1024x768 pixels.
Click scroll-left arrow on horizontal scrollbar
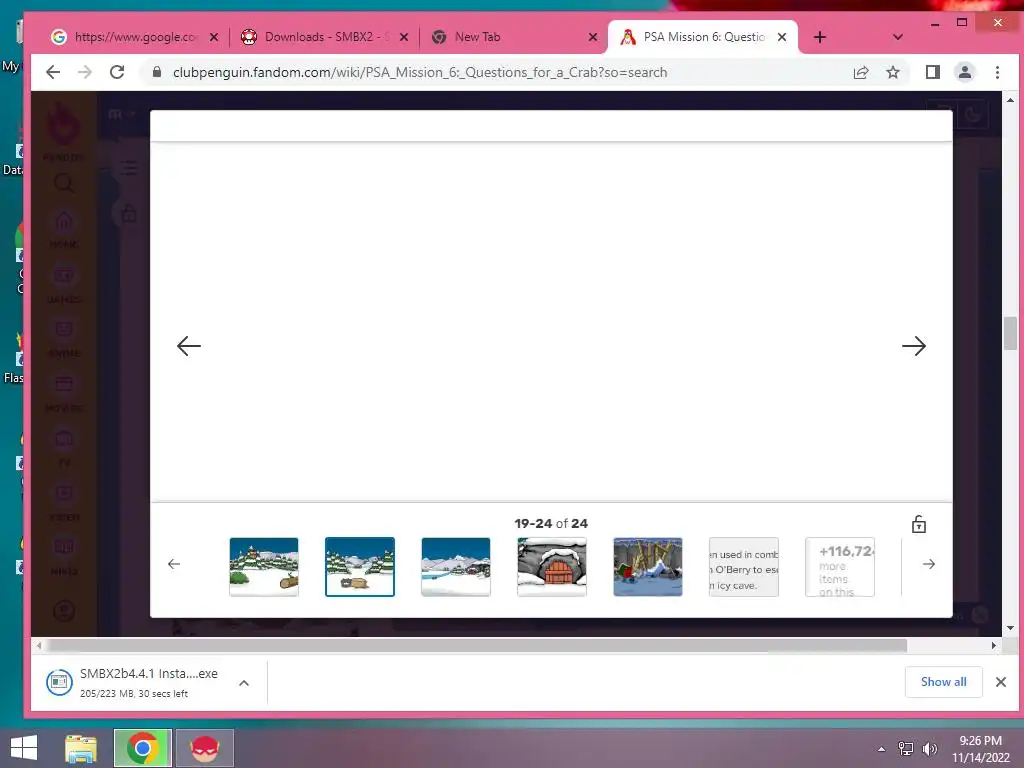tap(39, 645)
